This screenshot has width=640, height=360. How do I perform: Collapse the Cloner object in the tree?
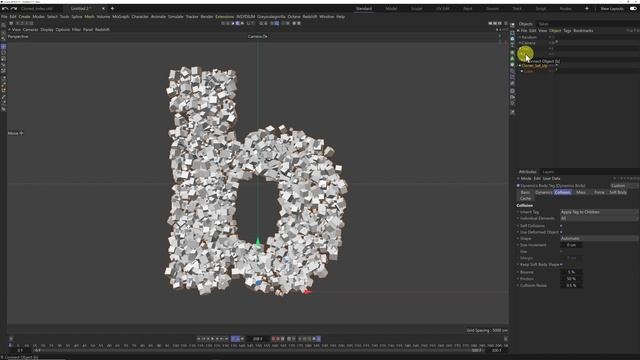pyautogui.click(x=520, y=66)
